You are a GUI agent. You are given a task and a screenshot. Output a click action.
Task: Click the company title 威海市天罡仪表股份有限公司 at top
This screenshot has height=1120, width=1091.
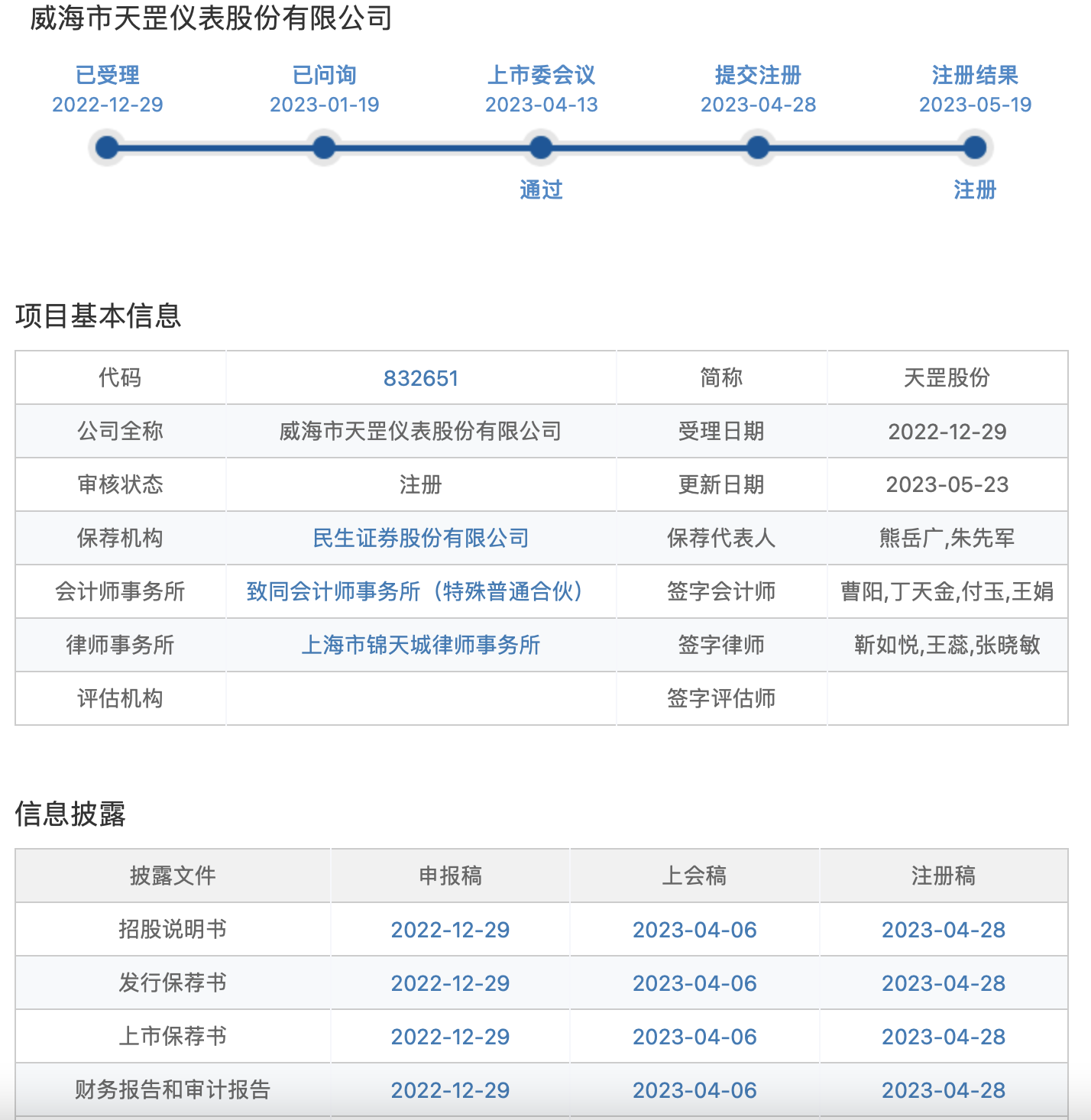[212, 18]
